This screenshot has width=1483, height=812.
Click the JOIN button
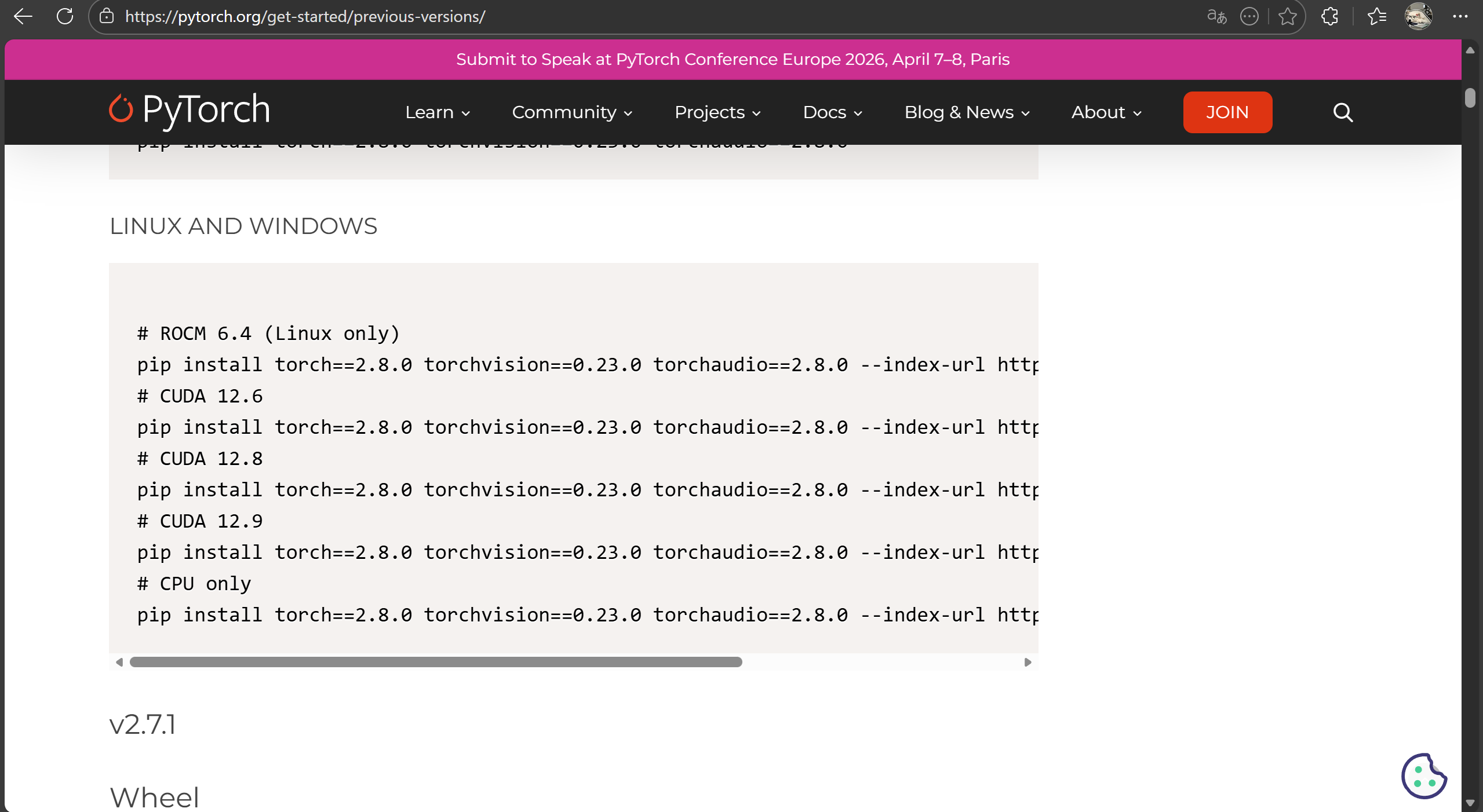tap(1227, 112)
